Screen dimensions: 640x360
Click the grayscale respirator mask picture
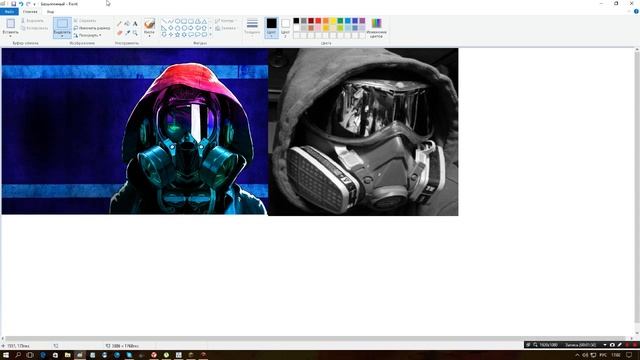point(363,131)
